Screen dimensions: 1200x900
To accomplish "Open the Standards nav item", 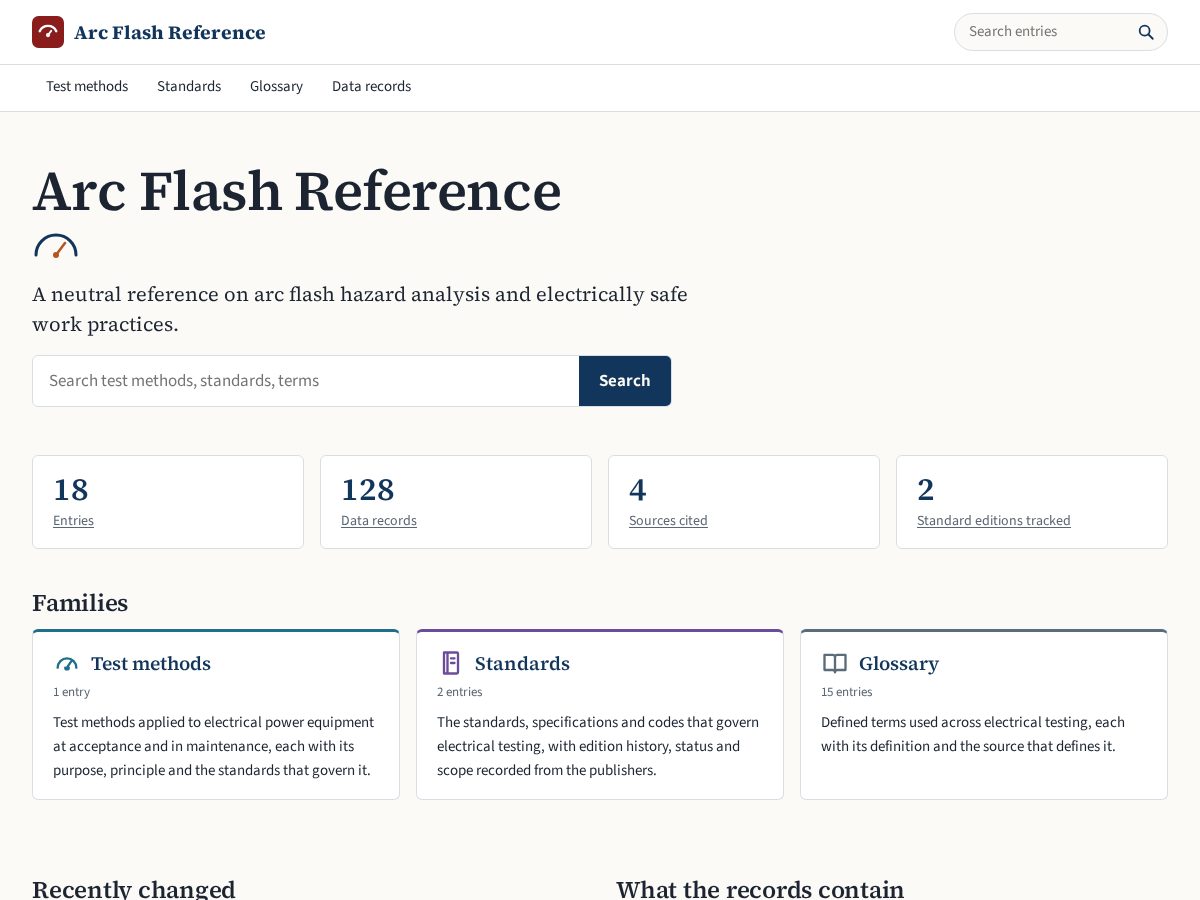I will pyautogui.click(x=189, y=87).
